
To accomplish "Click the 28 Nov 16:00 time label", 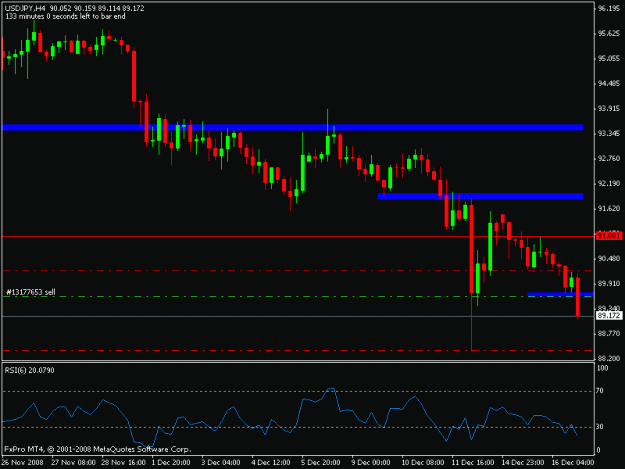I will pyautogui.click(x=123, y=462).
